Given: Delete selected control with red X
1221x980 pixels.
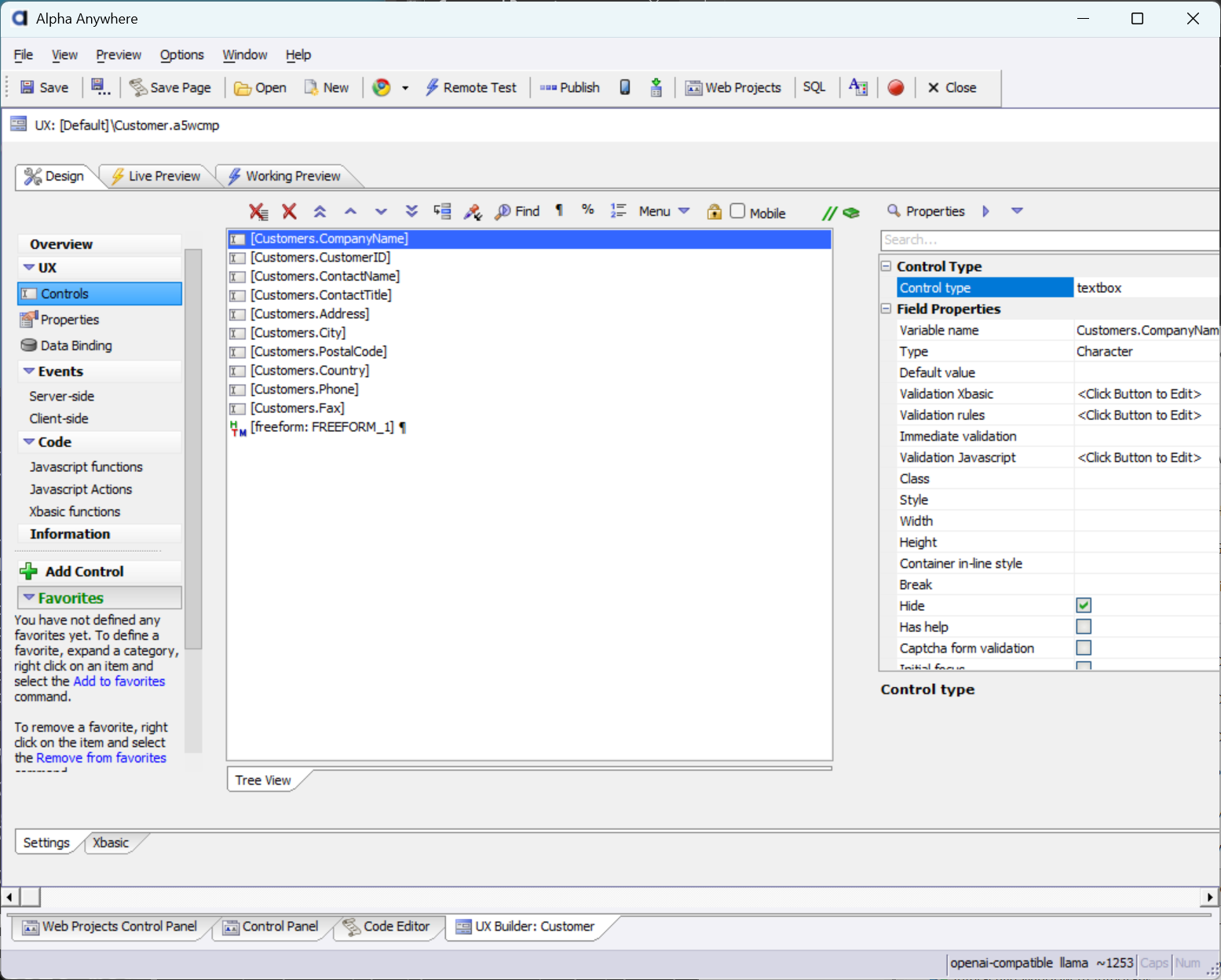Looking at the screenshot, I should click(289, 211).
